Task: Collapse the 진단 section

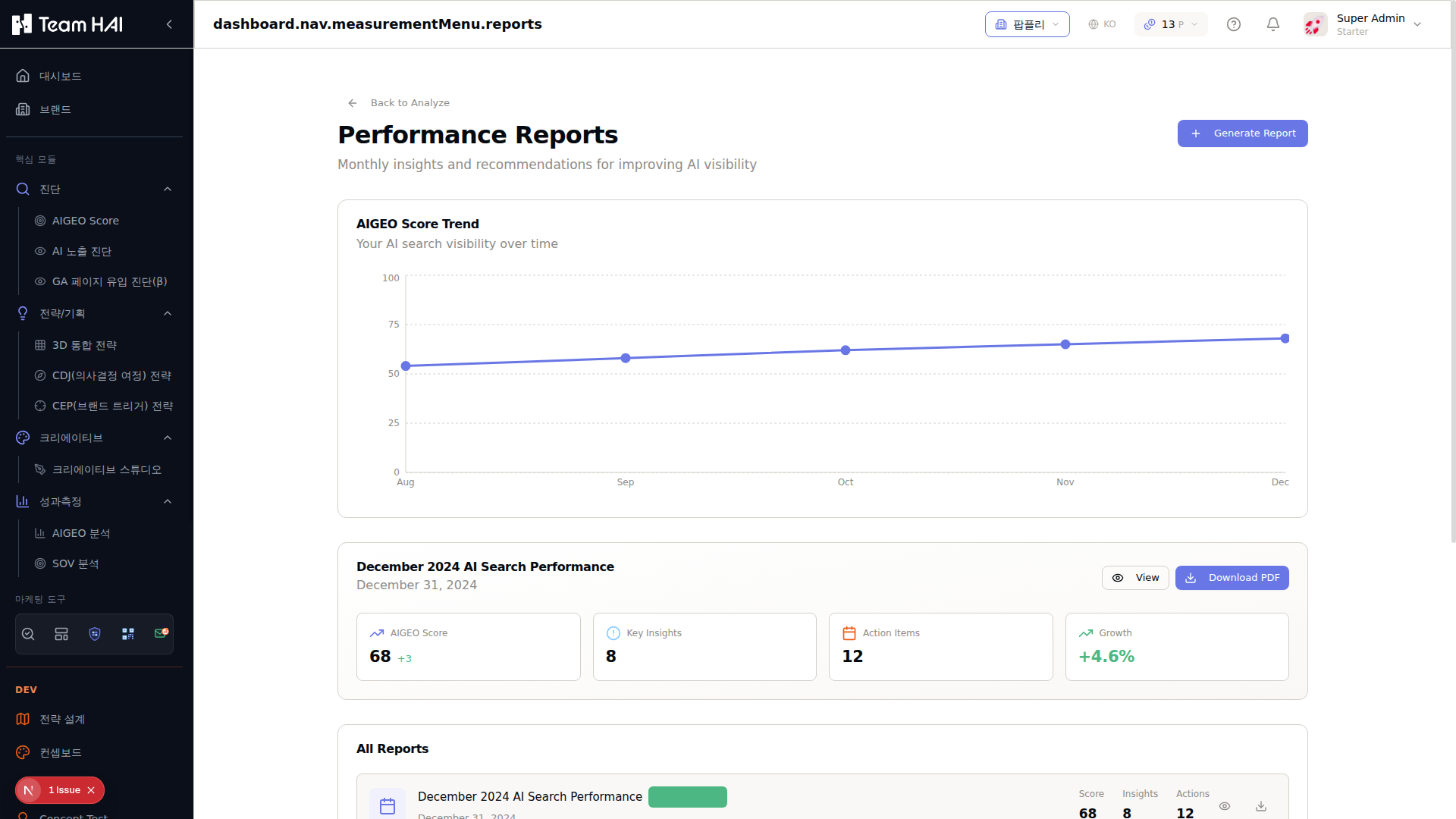Action: [x=94, y=189]
